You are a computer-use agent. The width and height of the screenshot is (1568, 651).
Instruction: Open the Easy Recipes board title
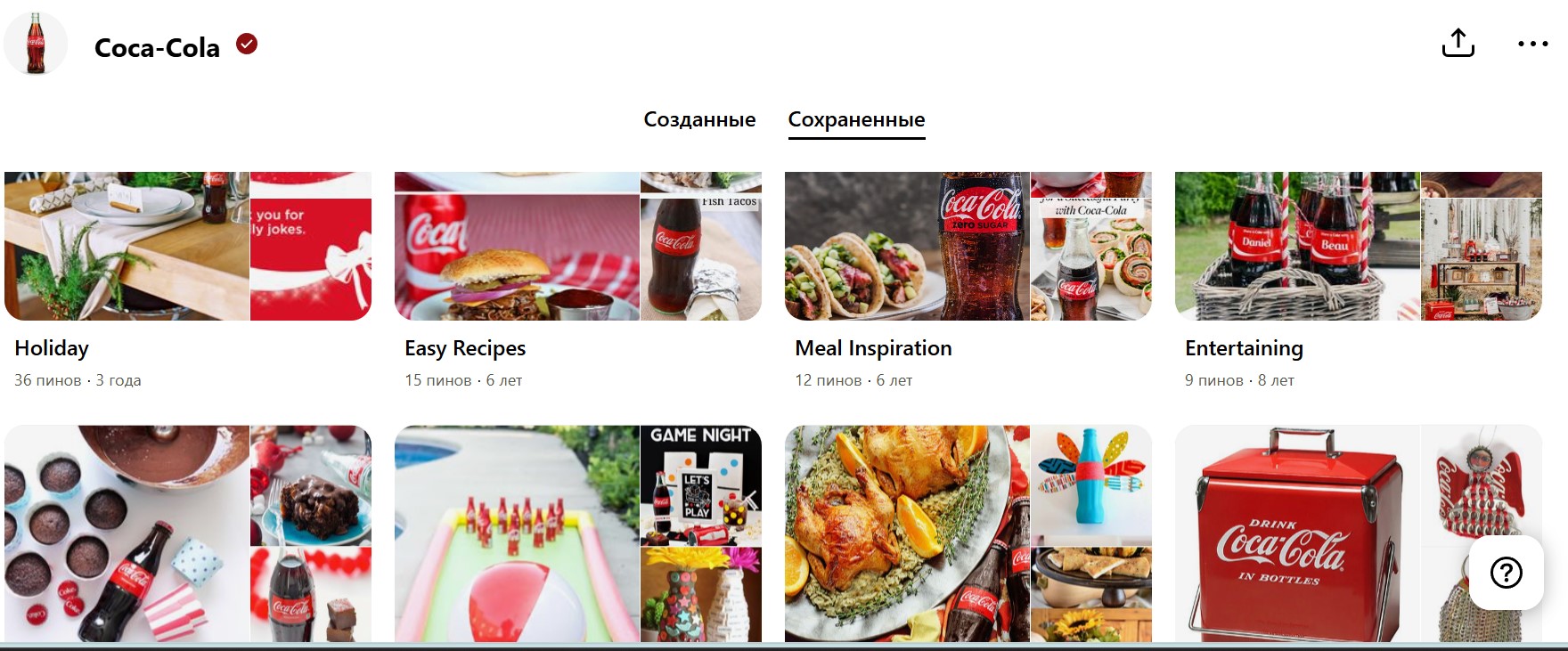click(465, 348)
